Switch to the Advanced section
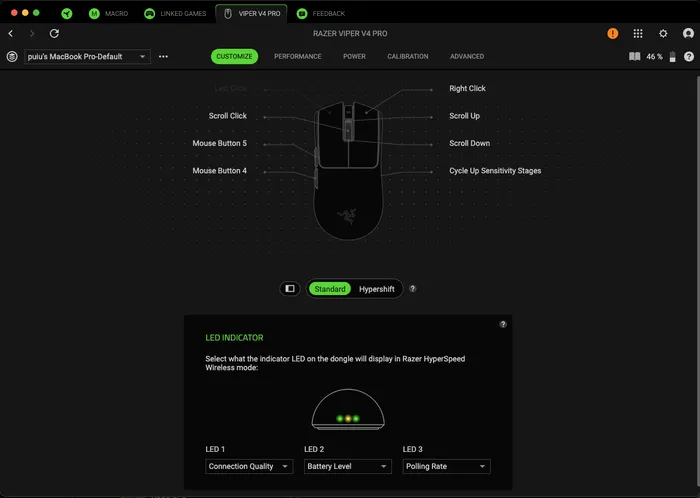The height and width of the screenshot is (498, 700). pos(467,57)
